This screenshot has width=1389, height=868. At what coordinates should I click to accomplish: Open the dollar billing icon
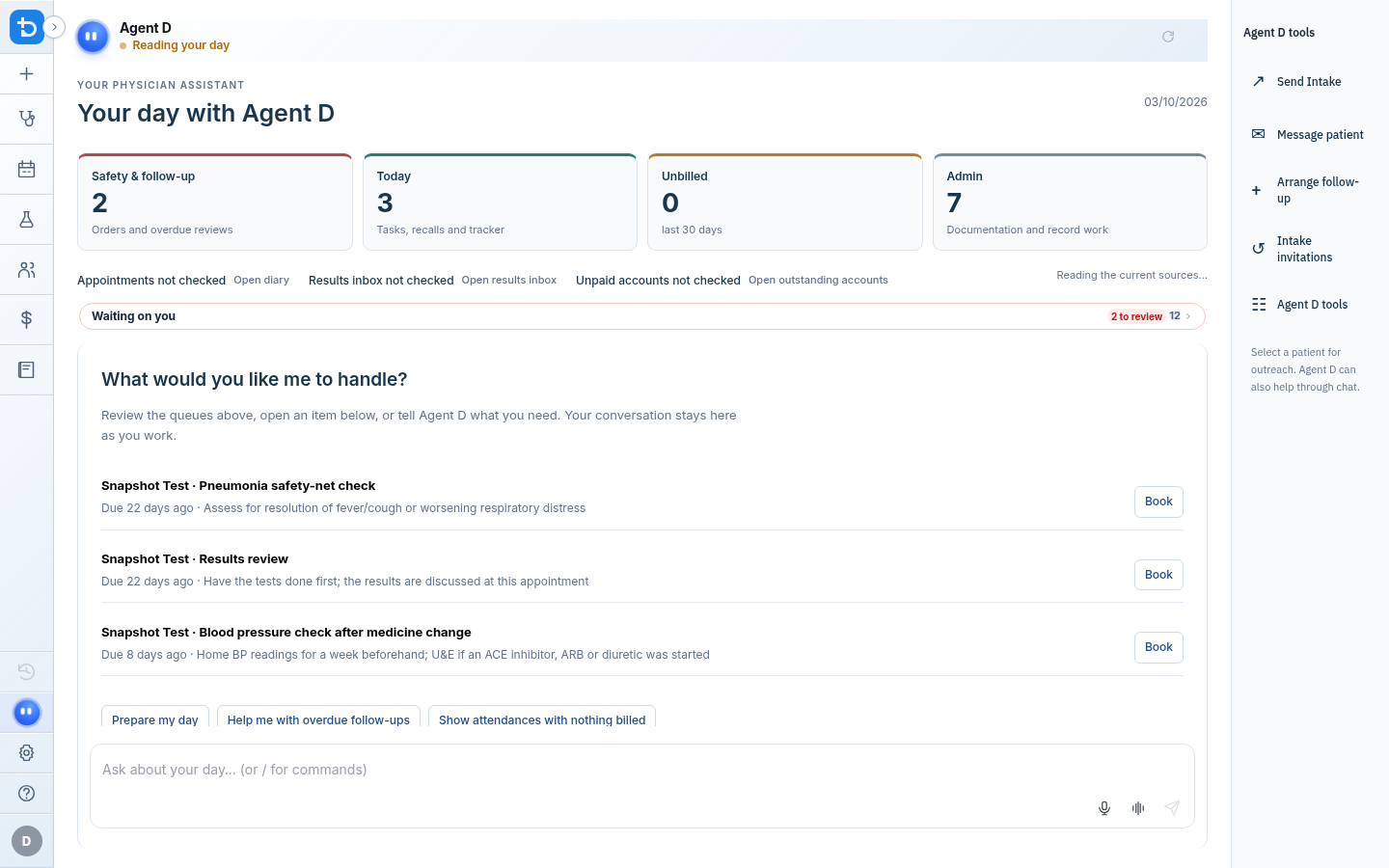tap(26, 319)
